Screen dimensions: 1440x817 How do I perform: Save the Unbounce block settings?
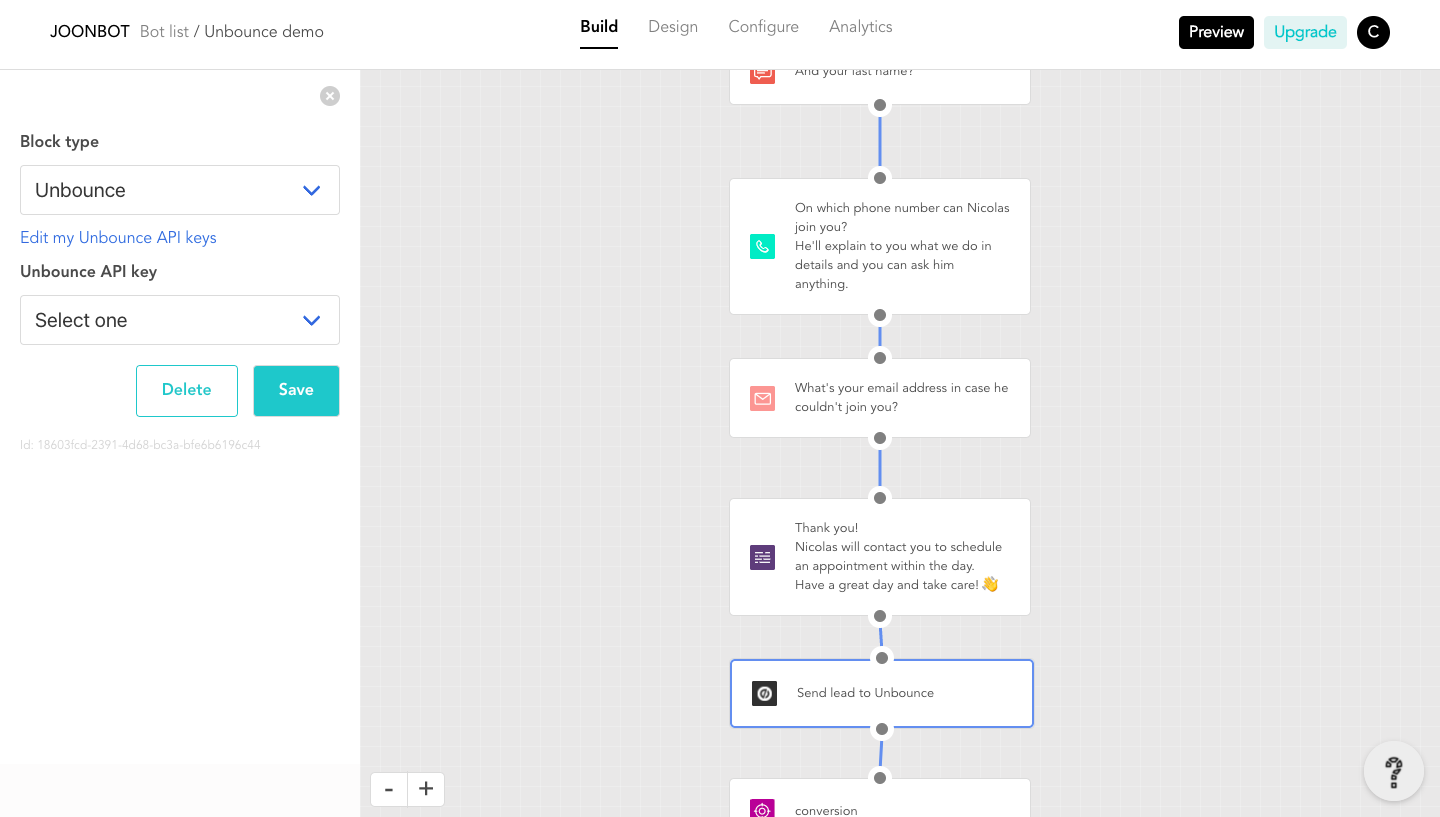coord(296,390)
